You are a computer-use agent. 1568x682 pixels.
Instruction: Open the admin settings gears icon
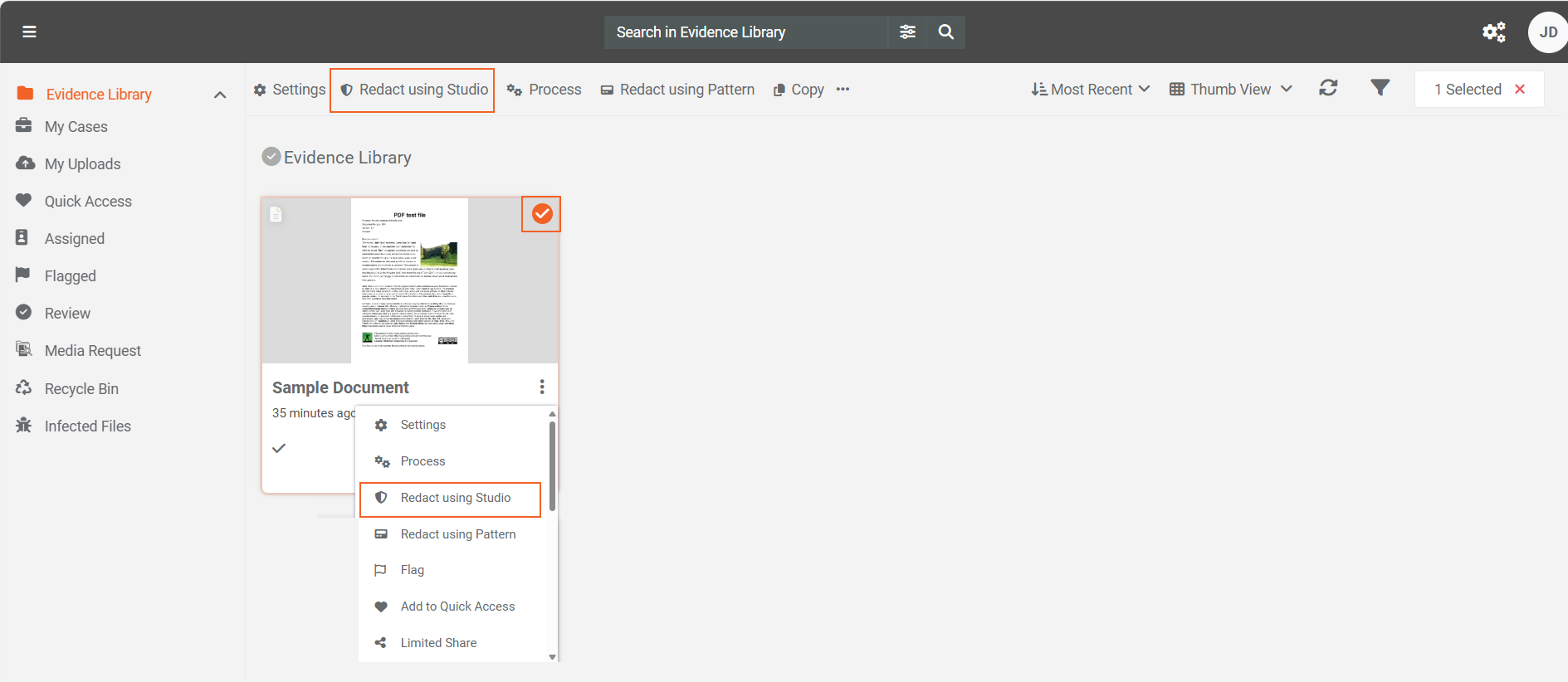(1493, 32)
